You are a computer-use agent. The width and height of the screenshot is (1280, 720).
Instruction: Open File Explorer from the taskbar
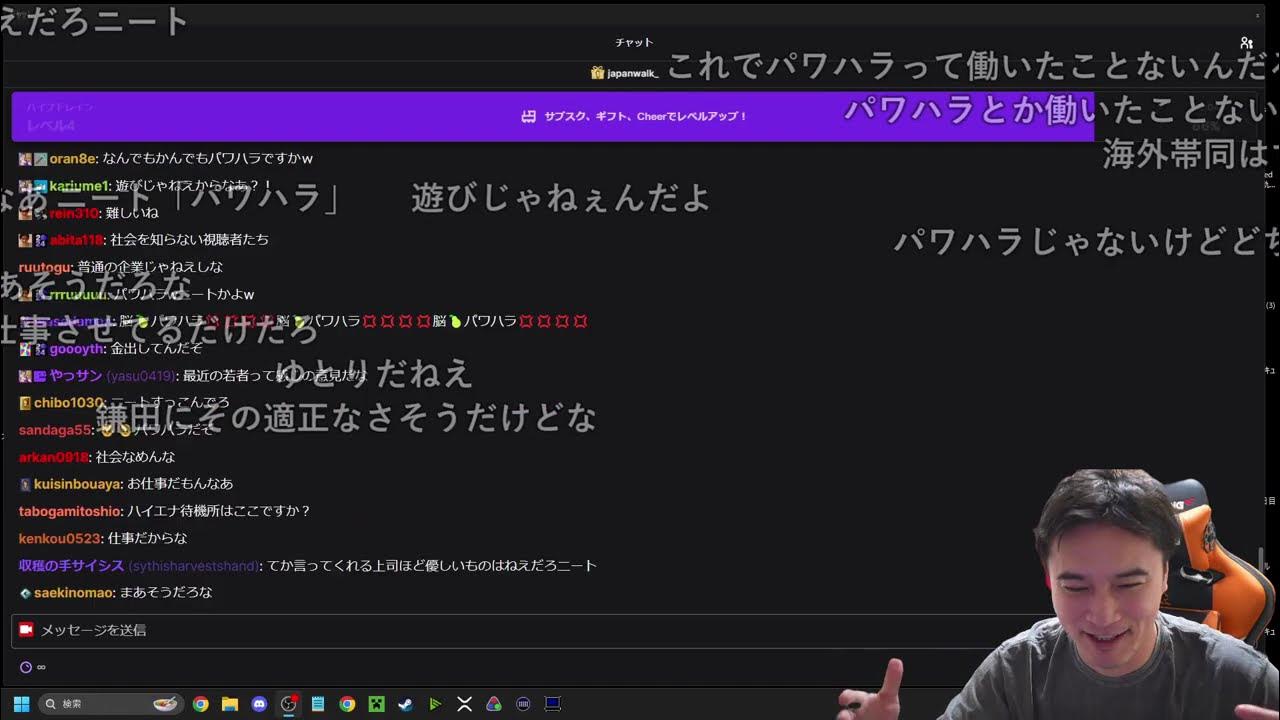click(230, 704)
